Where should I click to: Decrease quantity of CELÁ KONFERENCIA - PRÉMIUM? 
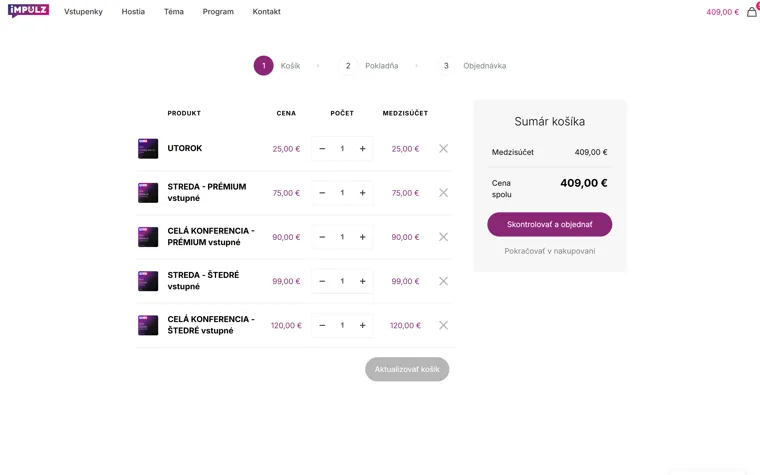(322, 237)
